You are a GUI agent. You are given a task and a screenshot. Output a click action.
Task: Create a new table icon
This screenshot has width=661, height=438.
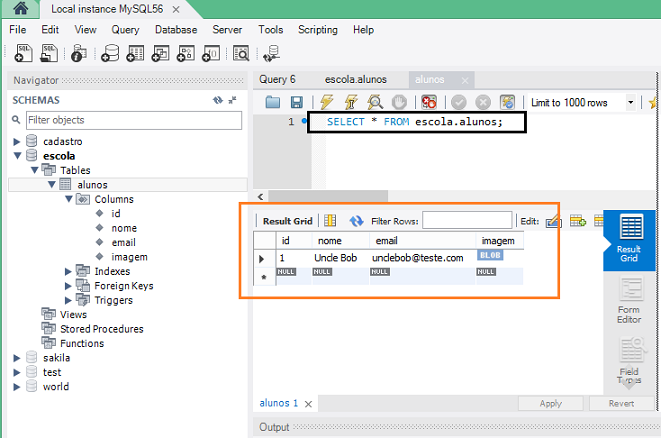[135, 54]
